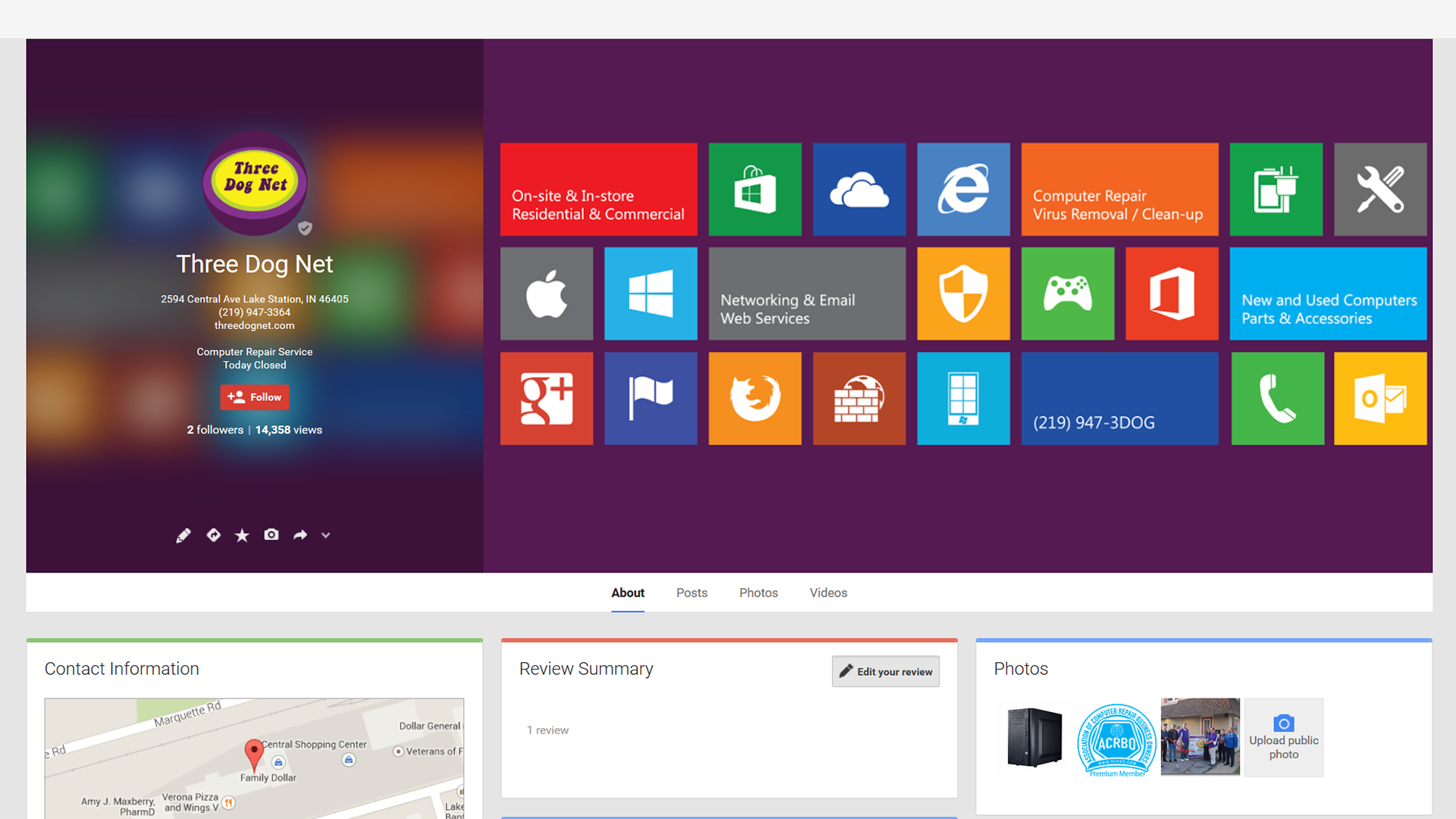1456x819 pixels.
Task: Click the wrench and screwdriver tools tile
Action: point(1380,190)
